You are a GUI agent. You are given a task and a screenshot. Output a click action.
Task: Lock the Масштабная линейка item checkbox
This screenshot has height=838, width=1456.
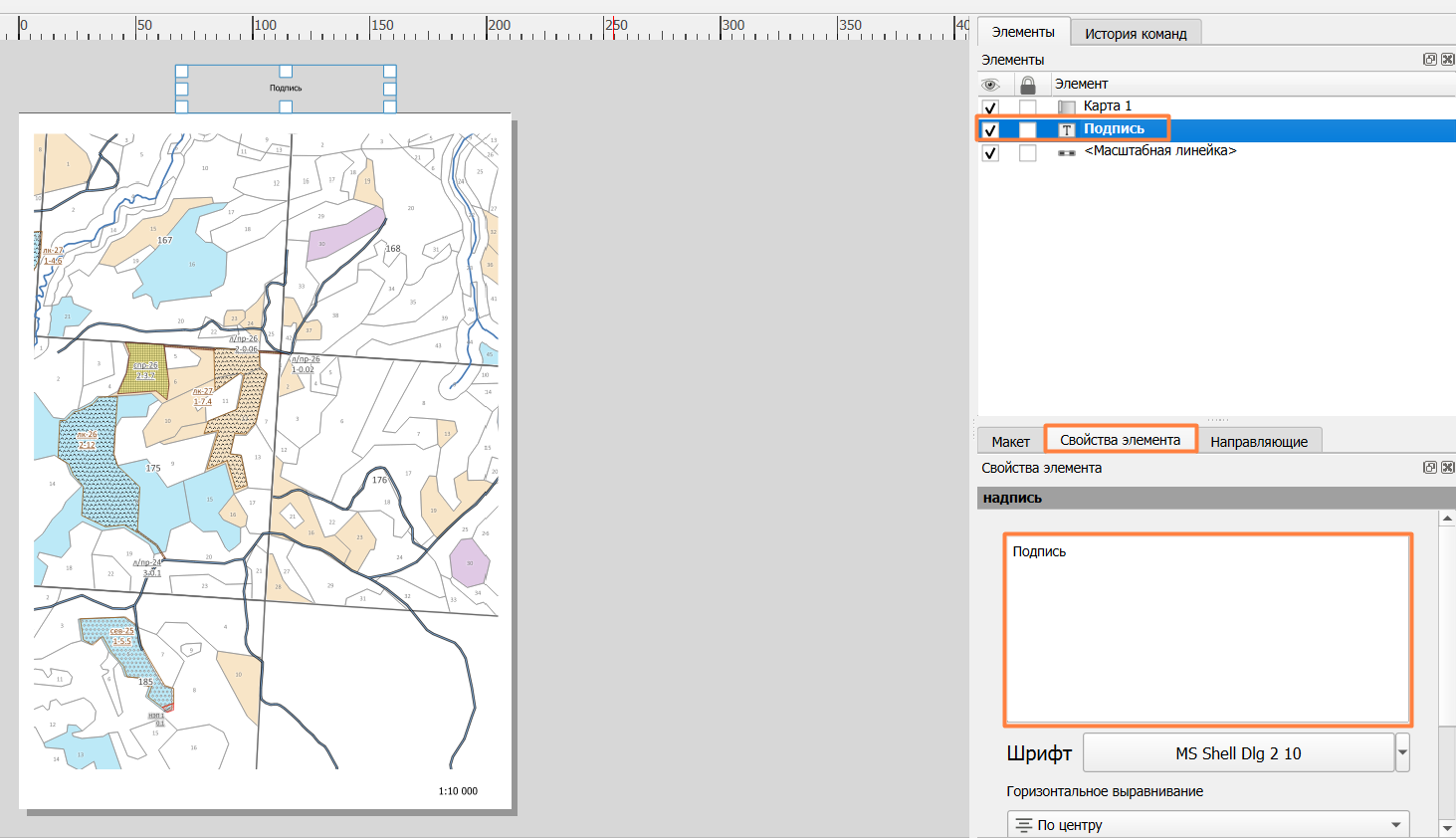1028,153
